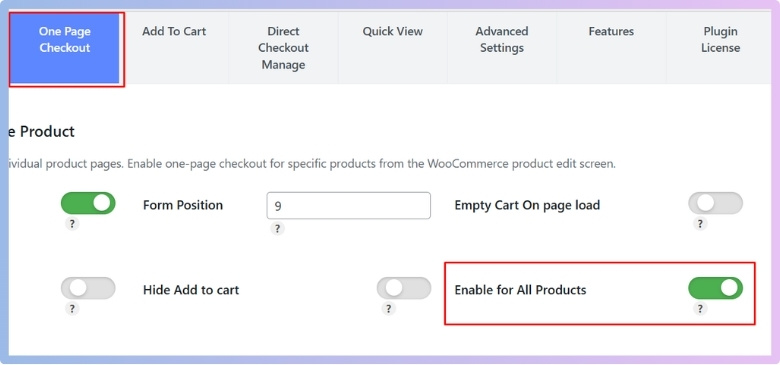The height and width of the screenshot is (365, 780).
Task: Click the Form Position label
Action: pyautogui.click(x=183, y=205)
